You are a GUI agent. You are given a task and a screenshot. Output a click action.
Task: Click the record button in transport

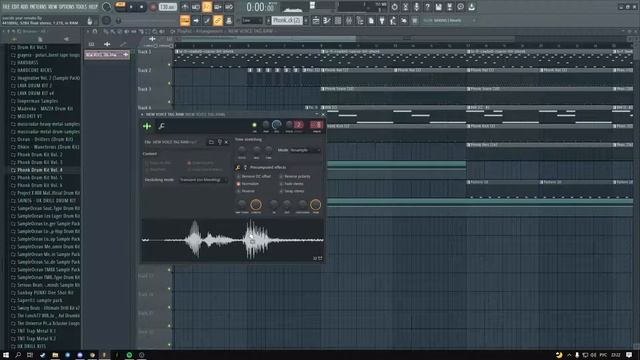(x=153, y=7)
